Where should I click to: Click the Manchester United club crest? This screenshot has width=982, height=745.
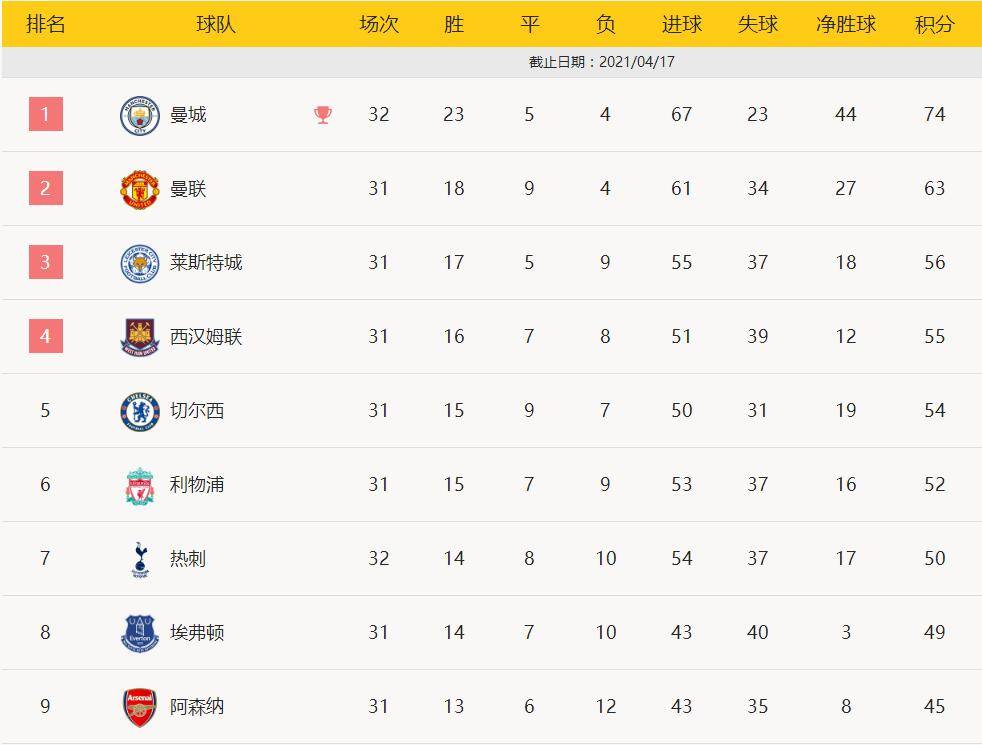[140, 189]
